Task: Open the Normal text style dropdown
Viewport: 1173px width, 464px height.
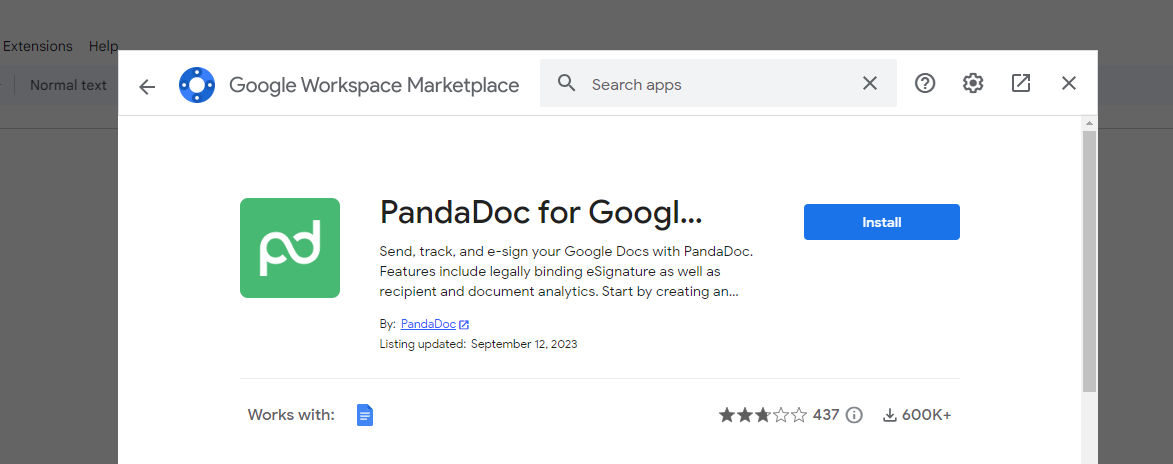Action: [68, 85]
